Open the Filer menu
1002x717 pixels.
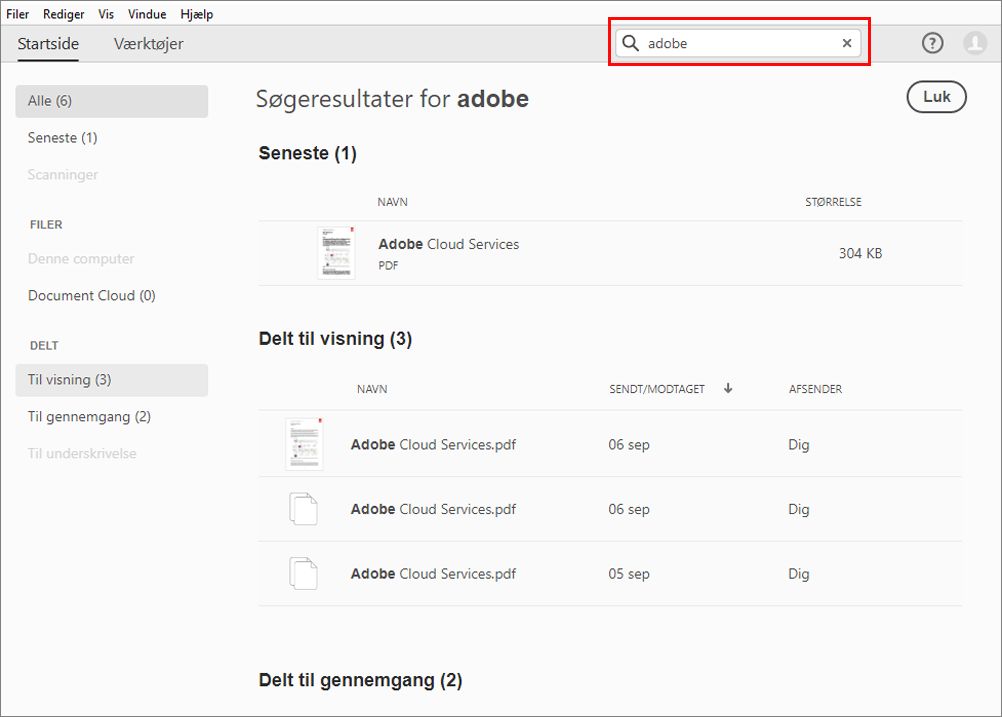[x=18, y=14]
